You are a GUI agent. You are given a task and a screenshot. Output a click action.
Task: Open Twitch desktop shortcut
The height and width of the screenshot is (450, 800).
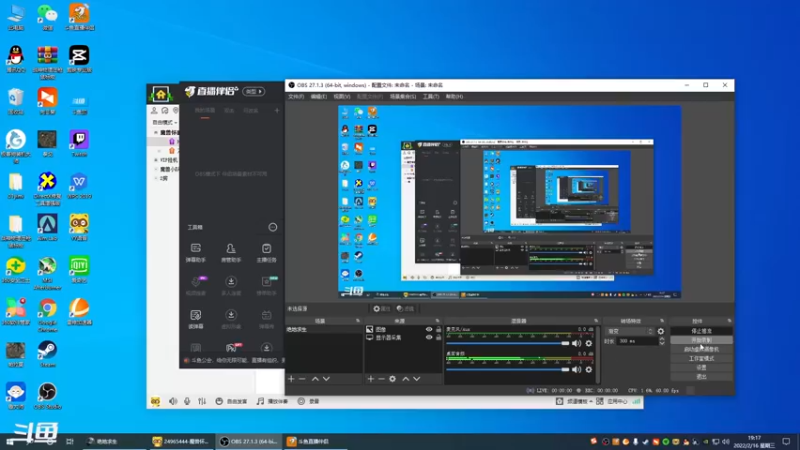point(79,143)
